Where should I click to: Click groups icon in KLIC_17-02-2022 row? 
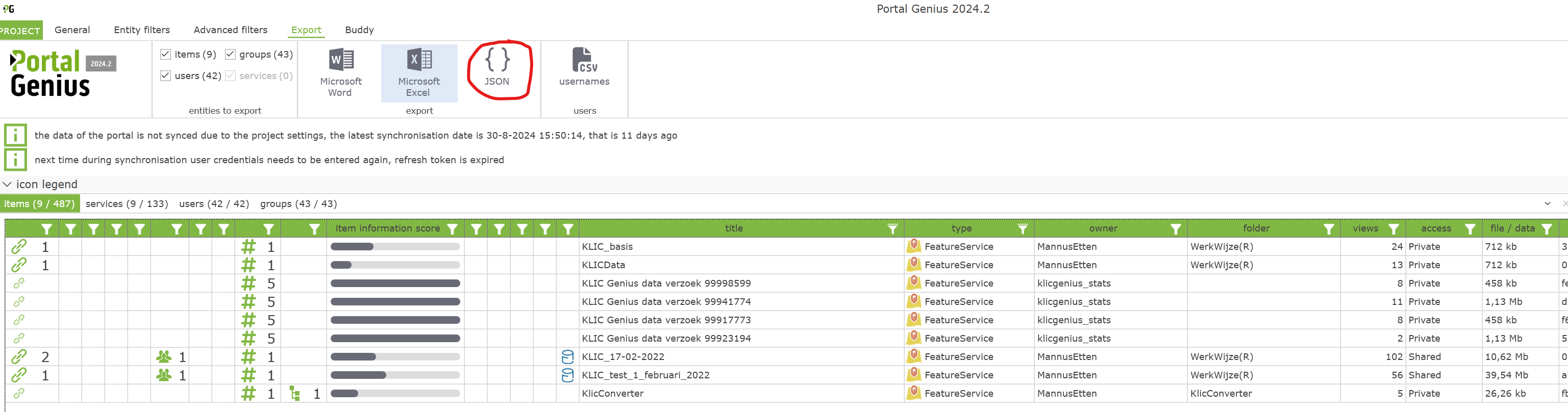tap(164, 356)
